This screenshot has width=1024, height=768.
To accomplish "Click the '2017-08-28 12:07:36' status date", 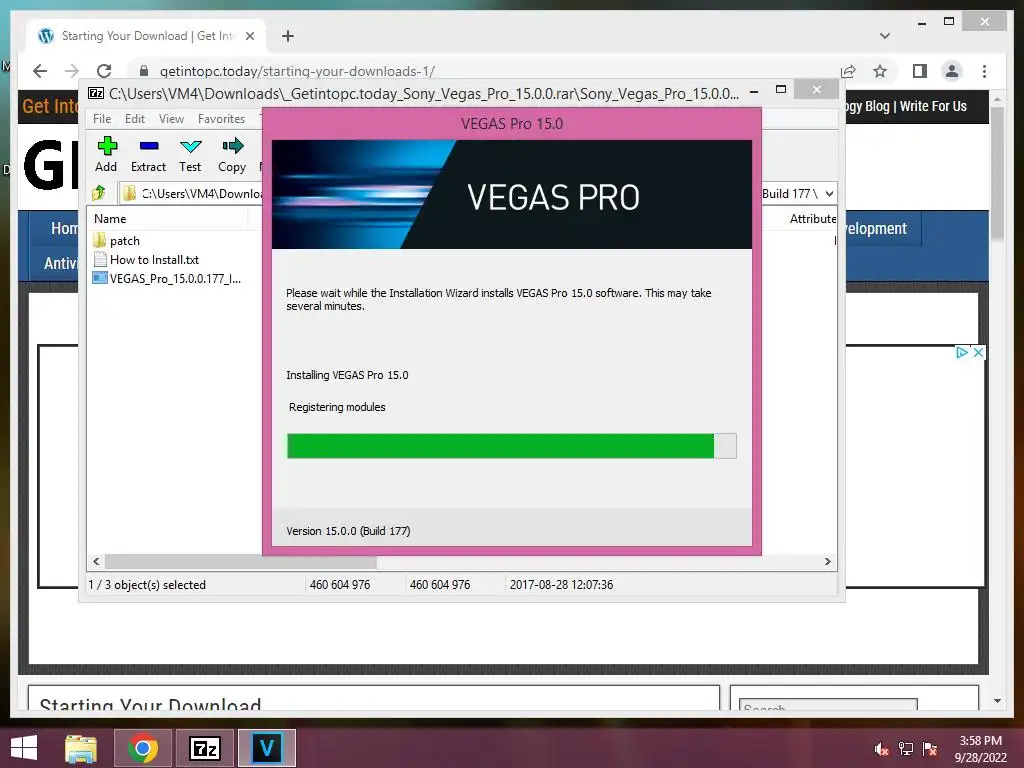I will tap(561, 585).
